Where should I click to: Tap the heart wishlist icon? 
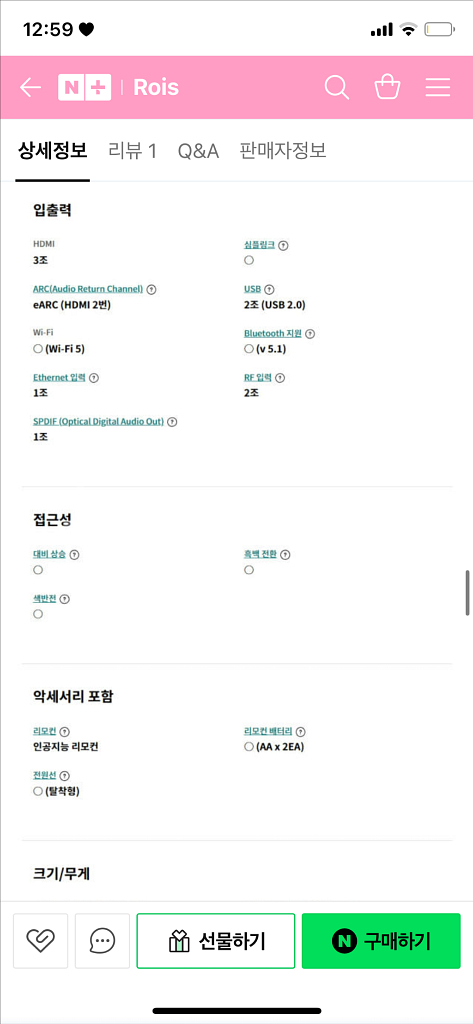pos(41,940)
